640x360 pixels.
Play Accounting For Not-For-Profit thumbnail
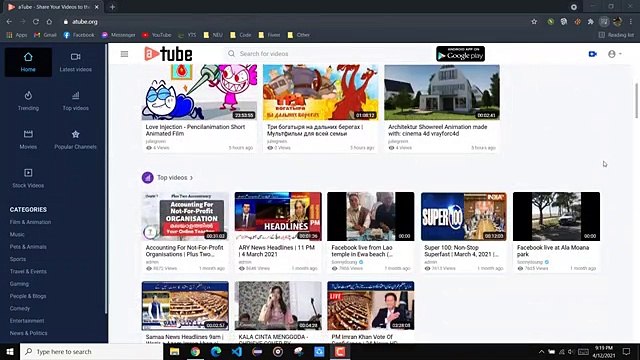tap(185, 216)
